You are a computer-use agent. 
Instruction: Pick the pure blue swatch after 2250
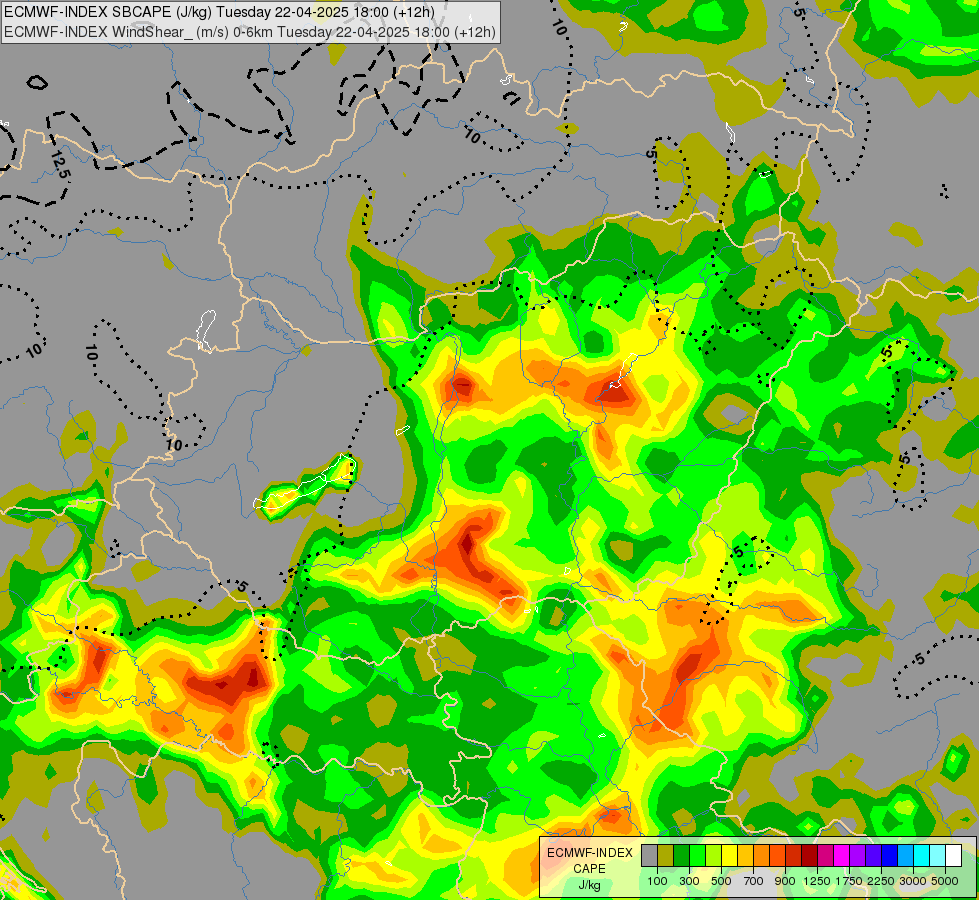pos(890,855)
